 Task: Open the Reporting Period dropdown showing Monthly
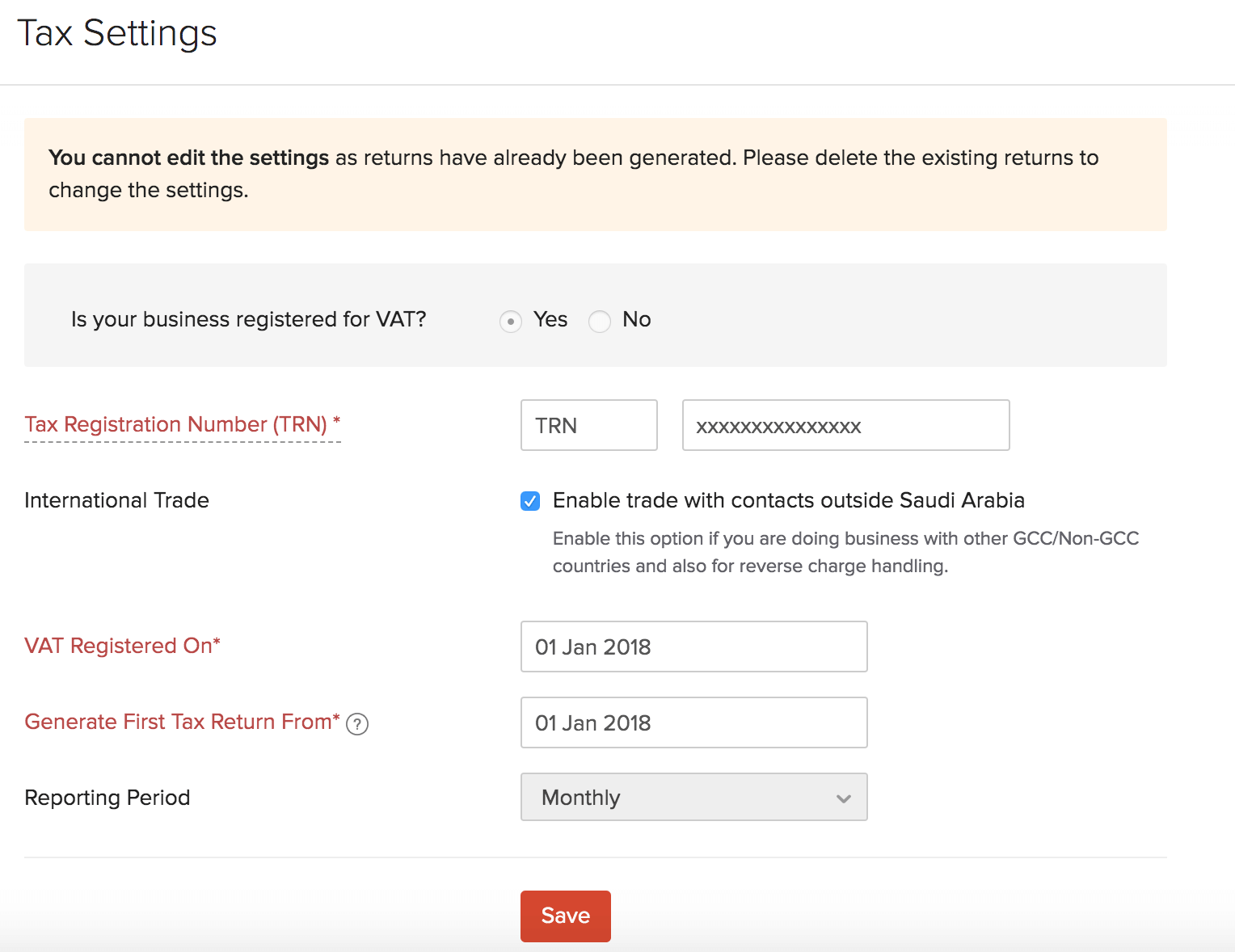pos(693,797)
